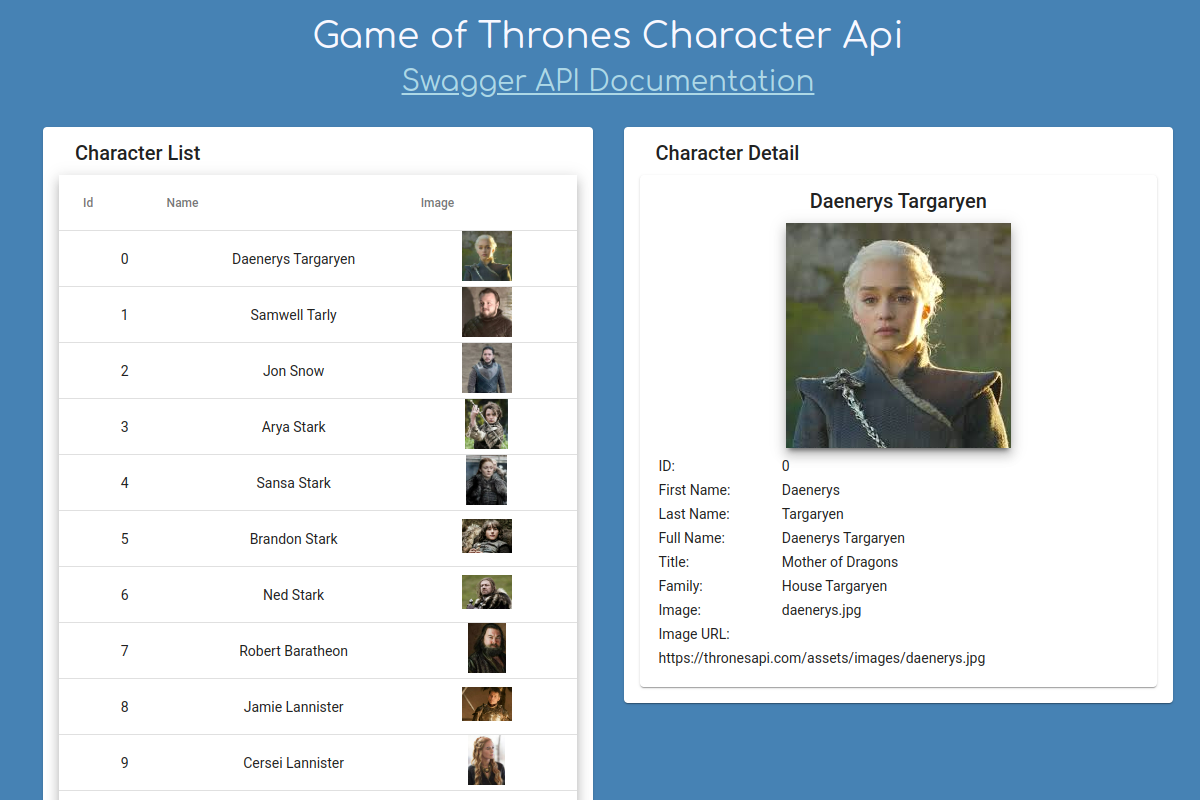The image size is (1200, 800).
Task: Open the Swagger API Documentation link
Action: coord(608,80)
